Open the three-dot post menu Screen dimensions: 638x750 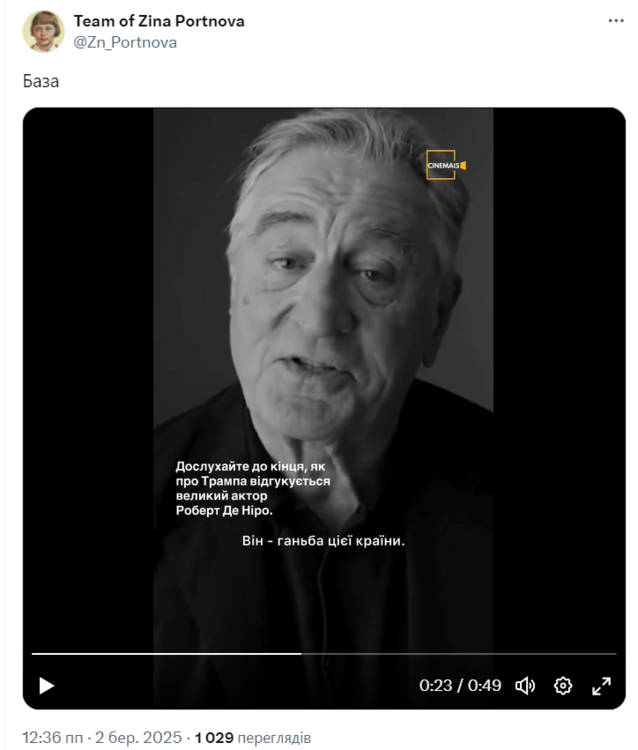(x=616, y=21)
